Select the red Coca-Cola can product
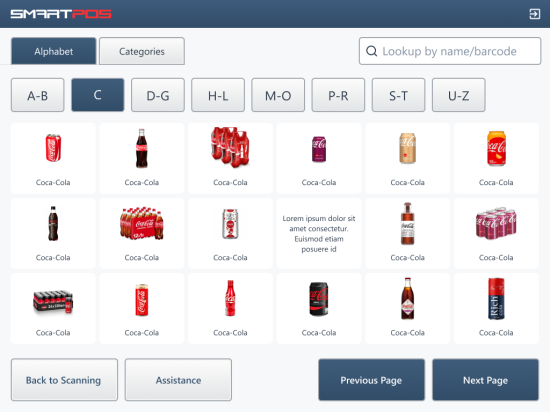550x412 pixels. [53, 158]
